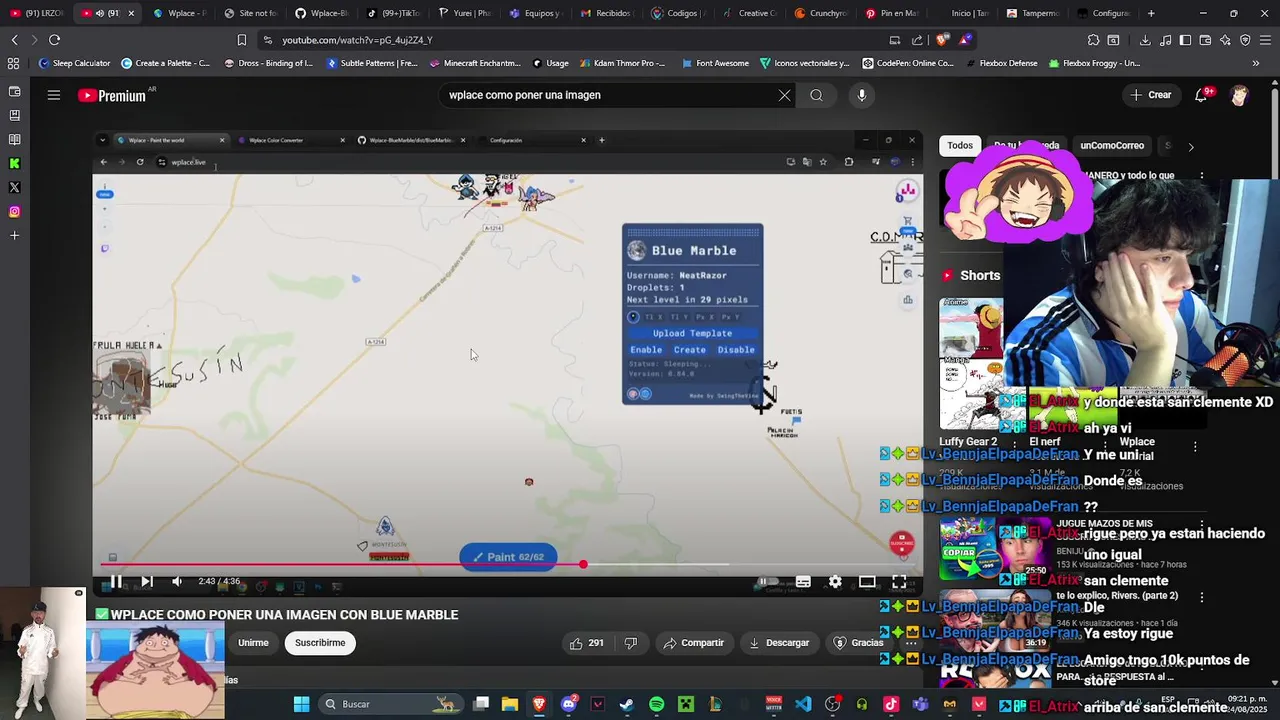Switch to Crunchyroll browser tab
Screen dimensions: 1280x720
pyautogui.click(x=820, y=13)
